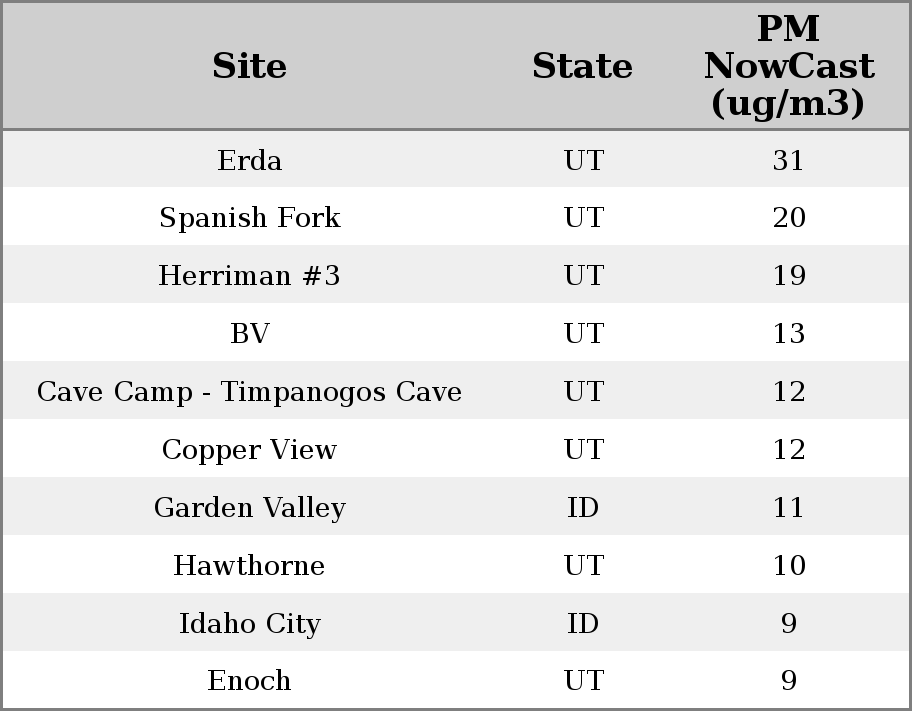Click the Hawthorne site name
912x711 pixels.
[x=249, y=566]
